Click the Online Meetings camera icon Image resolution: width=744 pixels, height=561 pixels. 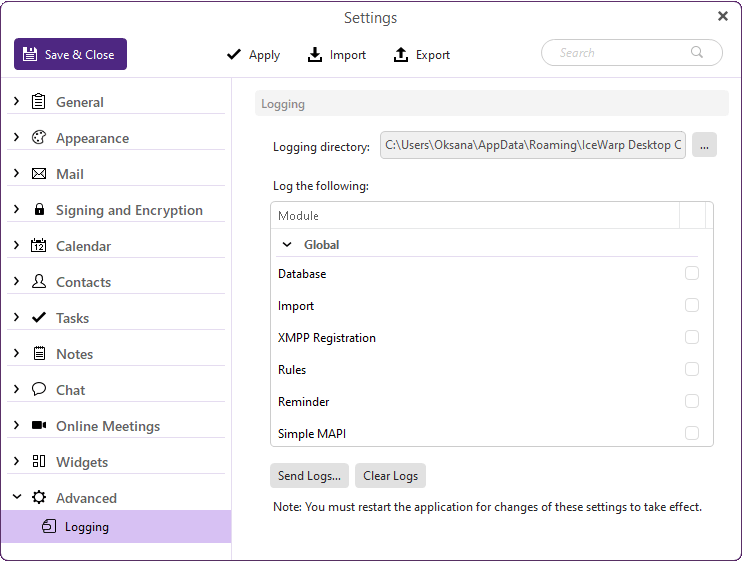(x=38, y=425)
